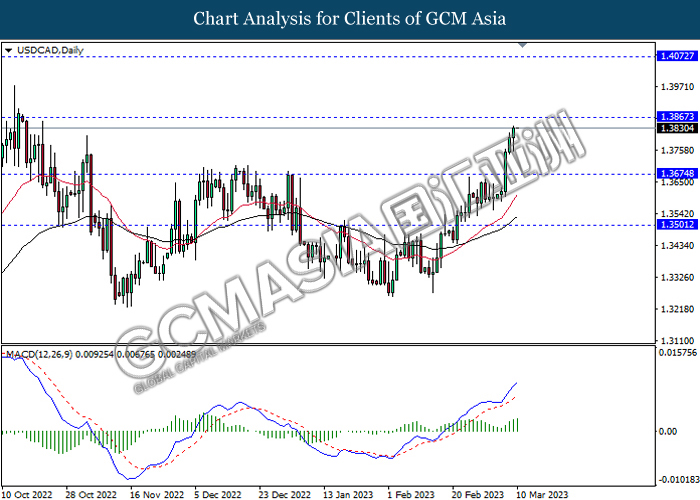Click the chart shift triangle marker at top
Image resolution: width=700 pixels, height=500 pixels.
coord(522,46)
